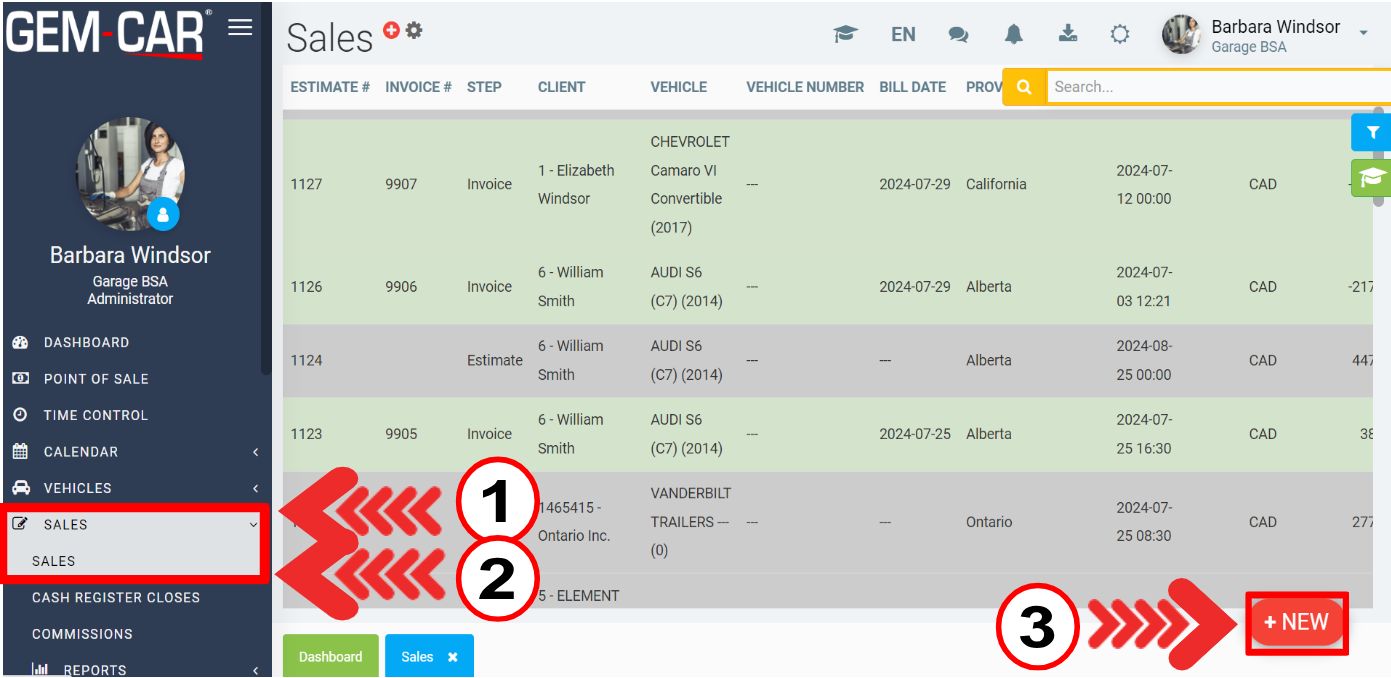Click the yellow search magnifier icon
The image size is (1391, 678).
tap(1024, 87)
